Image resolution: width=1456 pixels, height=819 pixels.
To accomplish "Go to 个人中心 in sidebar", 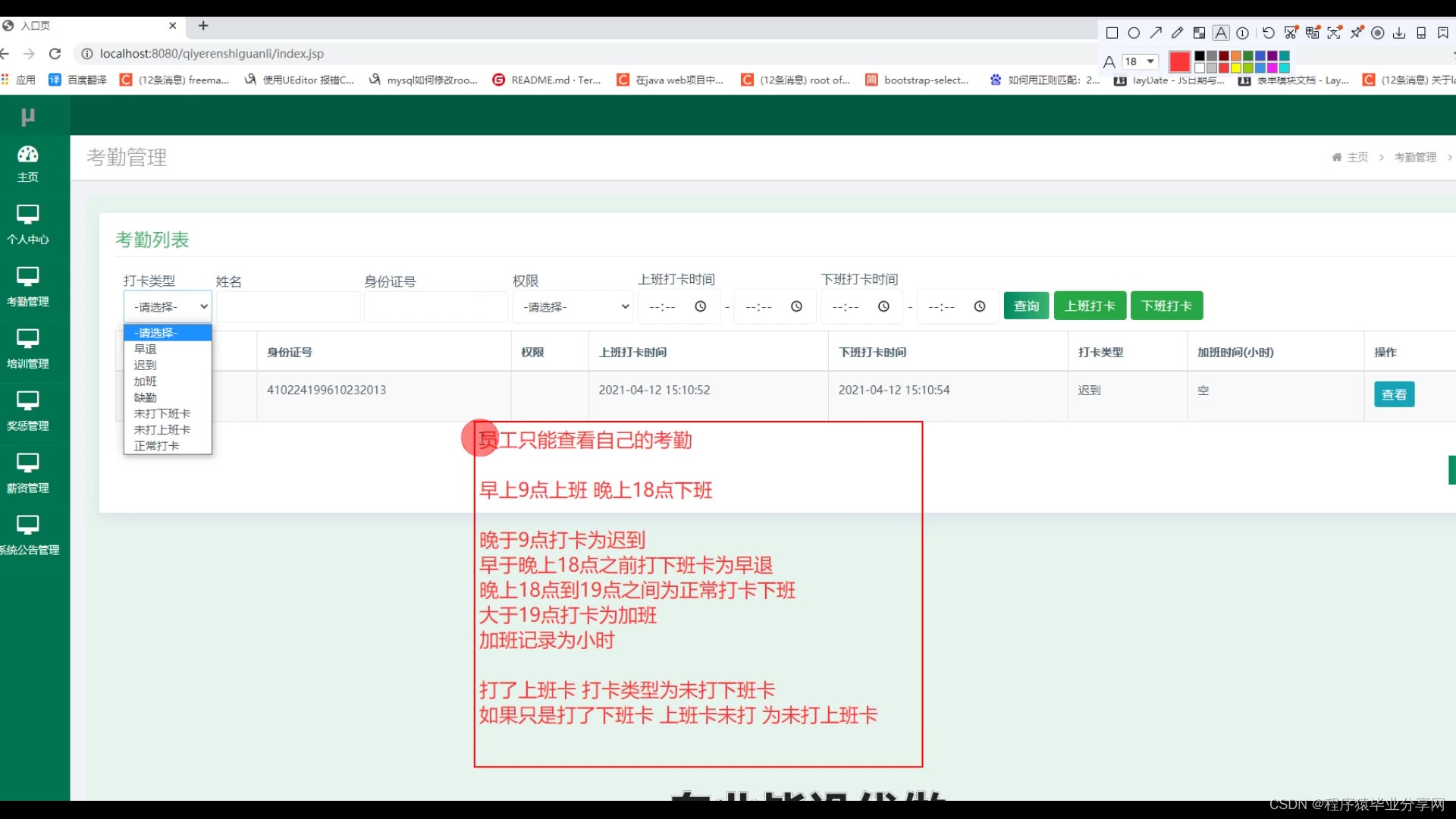I will (x=28, y=224).
